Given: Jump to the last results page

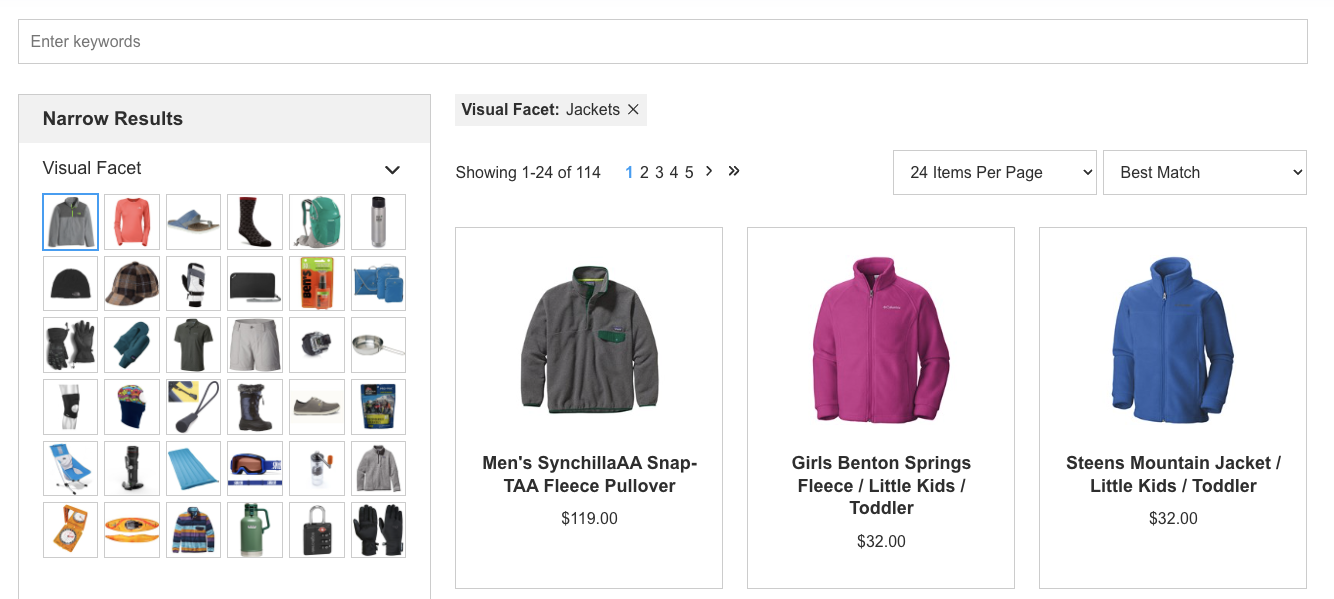Looking at the screenshot, I should (x=734, y=171).
